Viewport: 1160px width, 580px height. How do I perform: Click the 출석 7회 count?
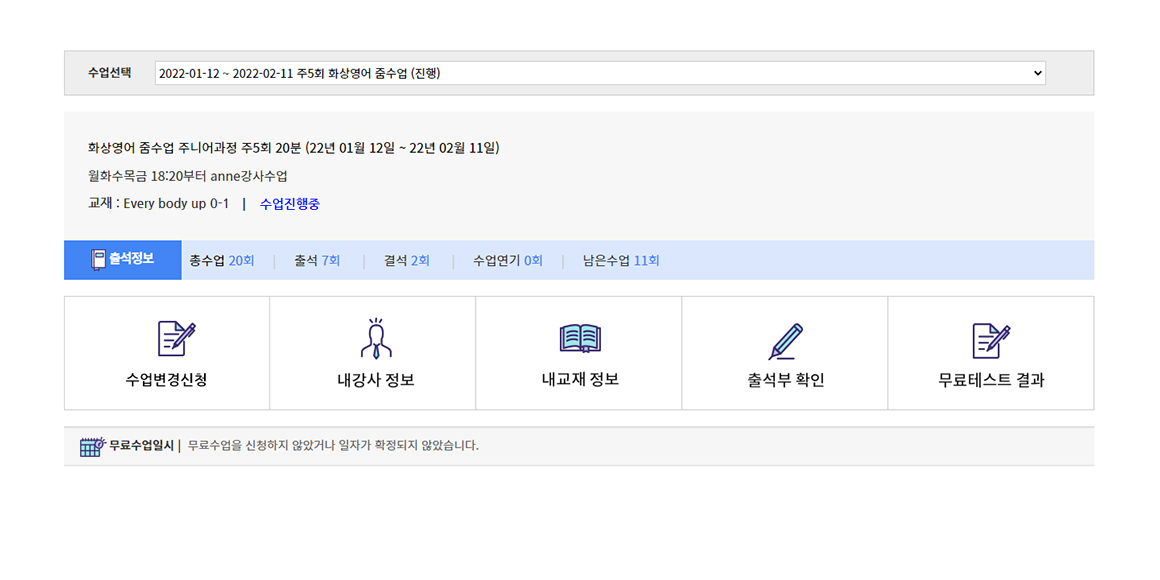pos(331,260)
